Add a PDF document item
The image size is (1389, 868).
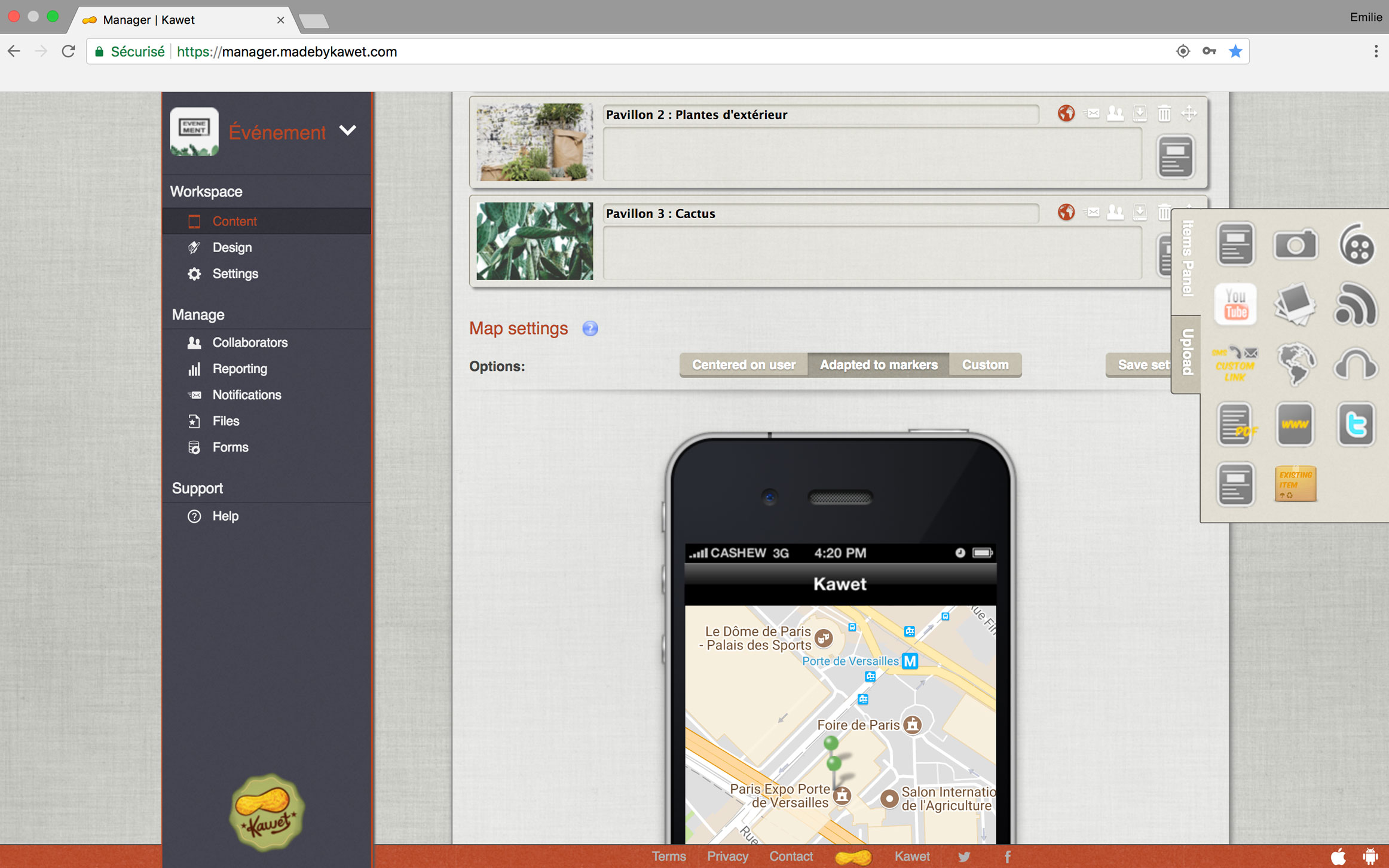click(x=1235, y=425)
